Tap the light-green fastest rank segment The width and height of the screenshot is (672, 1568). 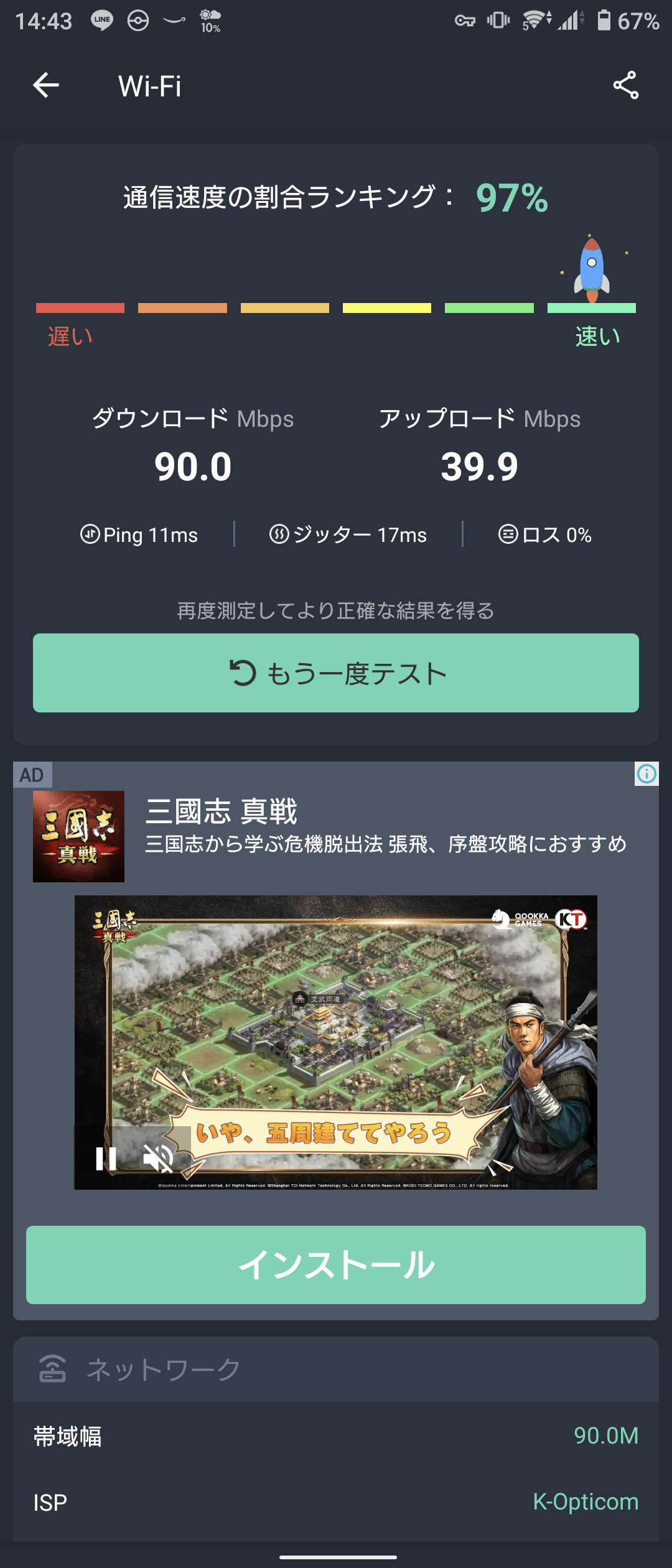(x=592, y=308)
